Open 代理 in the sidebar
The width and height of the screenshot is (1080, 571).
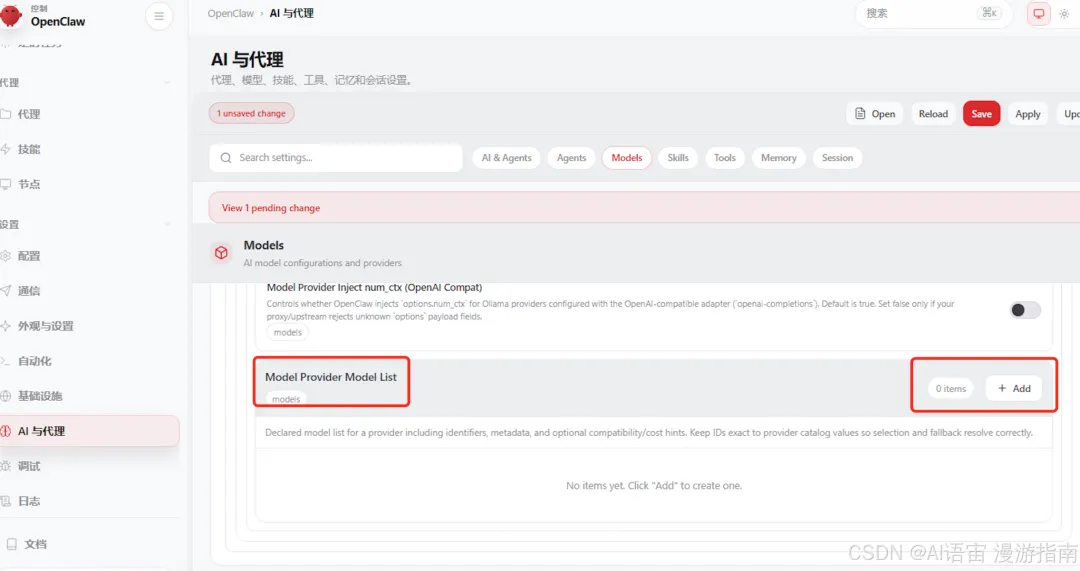(x=90, y=114)
